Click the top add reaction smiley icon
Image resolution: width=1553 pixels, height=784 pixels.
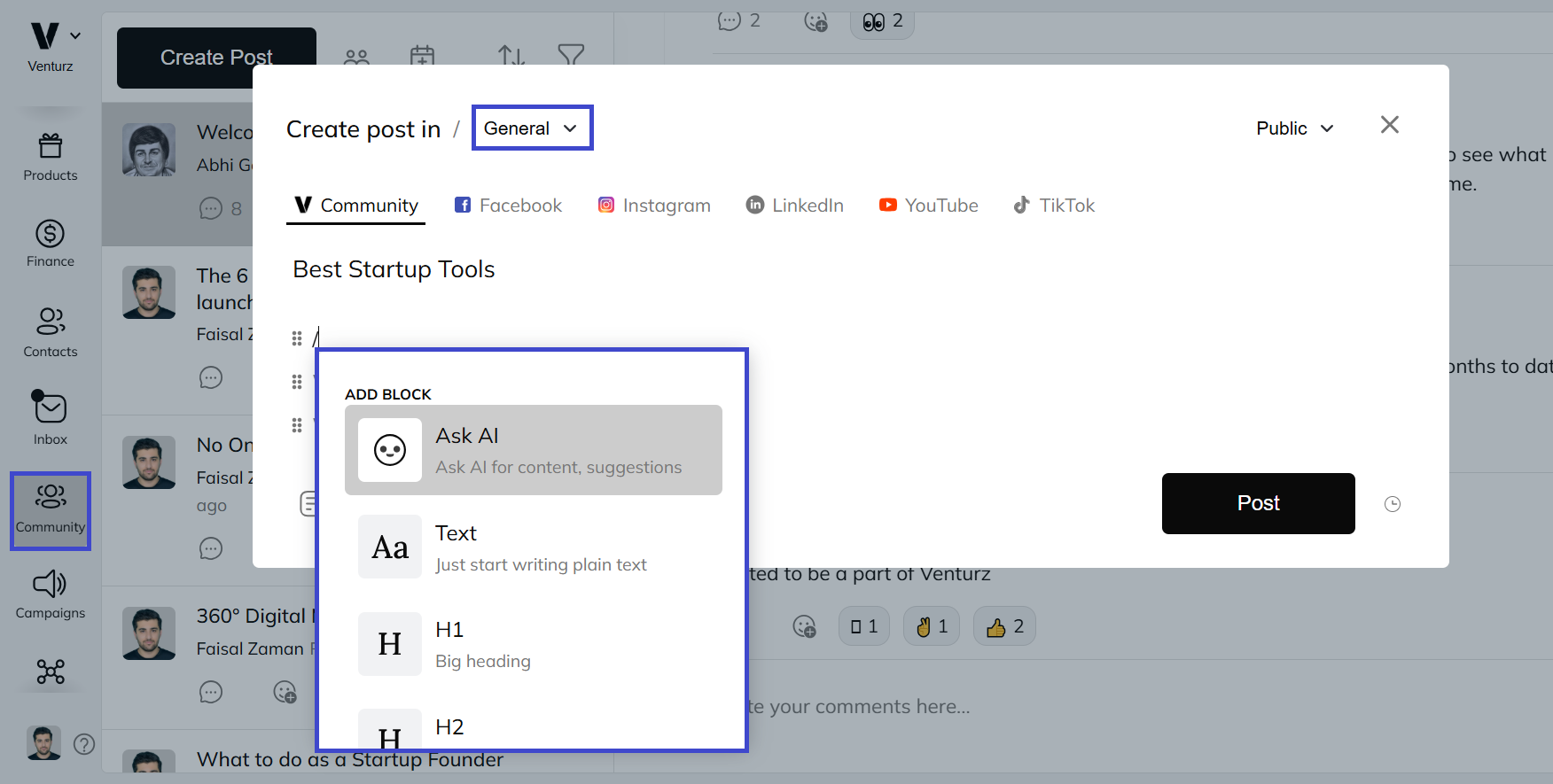[x=816, y=20]
